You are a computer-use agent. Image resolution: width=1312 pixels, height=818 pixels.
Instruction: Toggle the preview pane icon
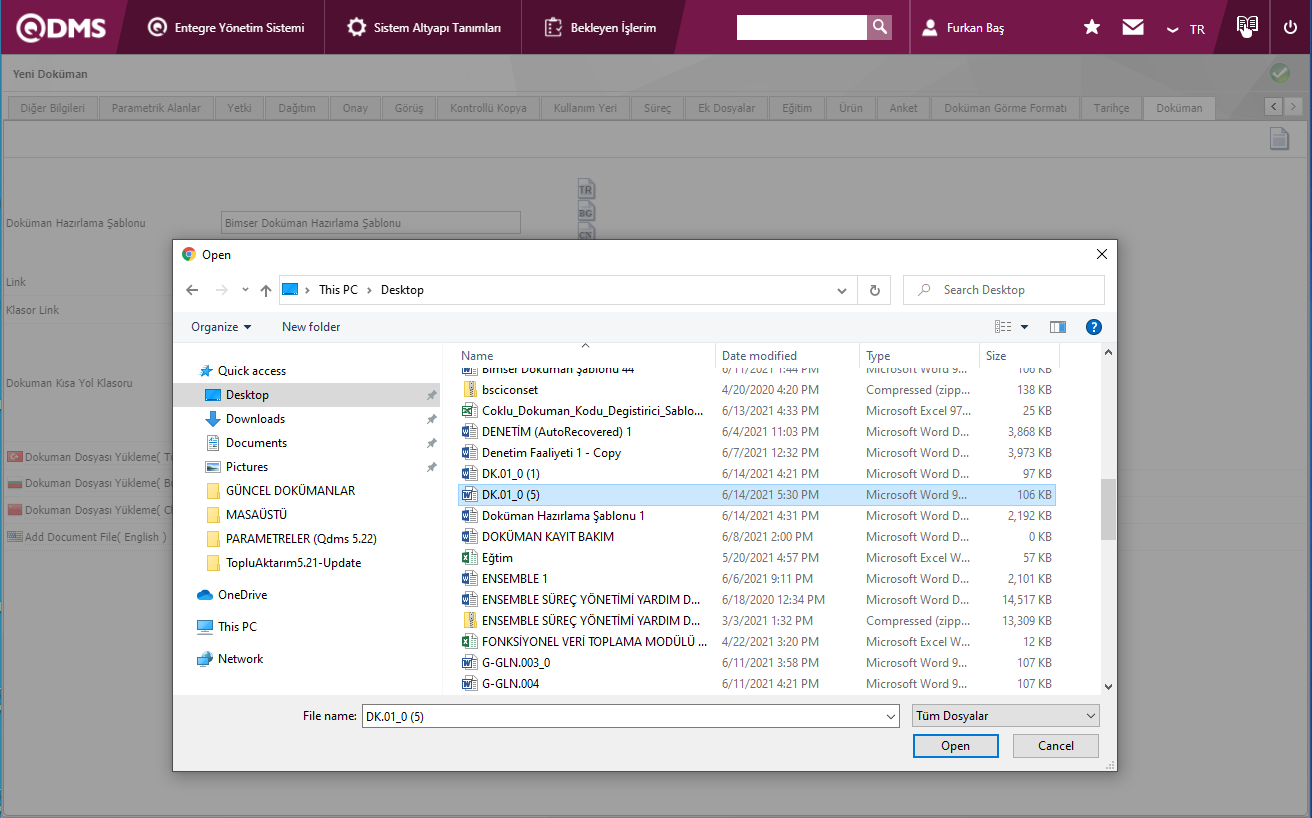click(1057, 327)
